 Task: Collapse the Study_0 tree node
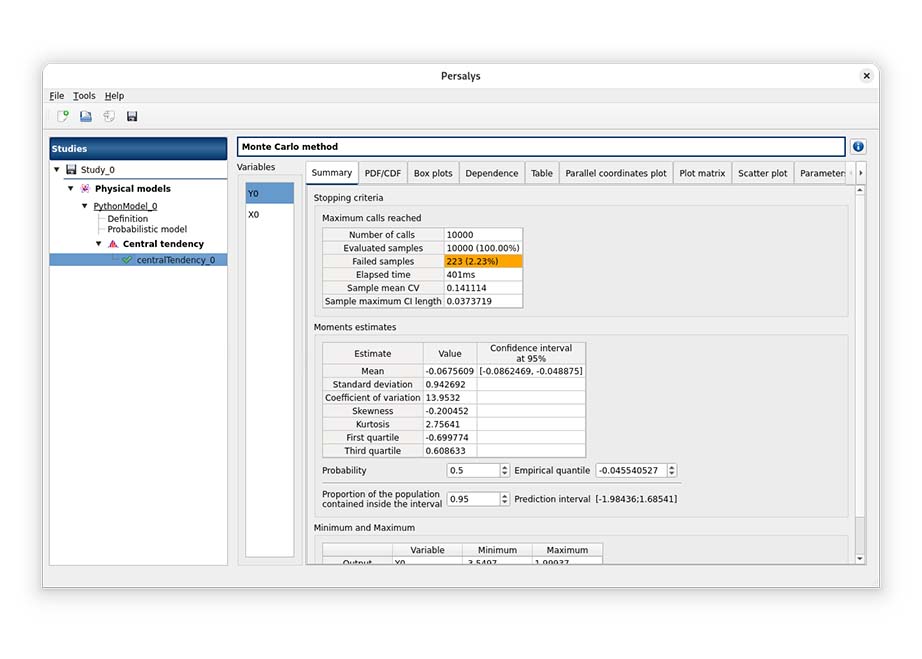57,170
